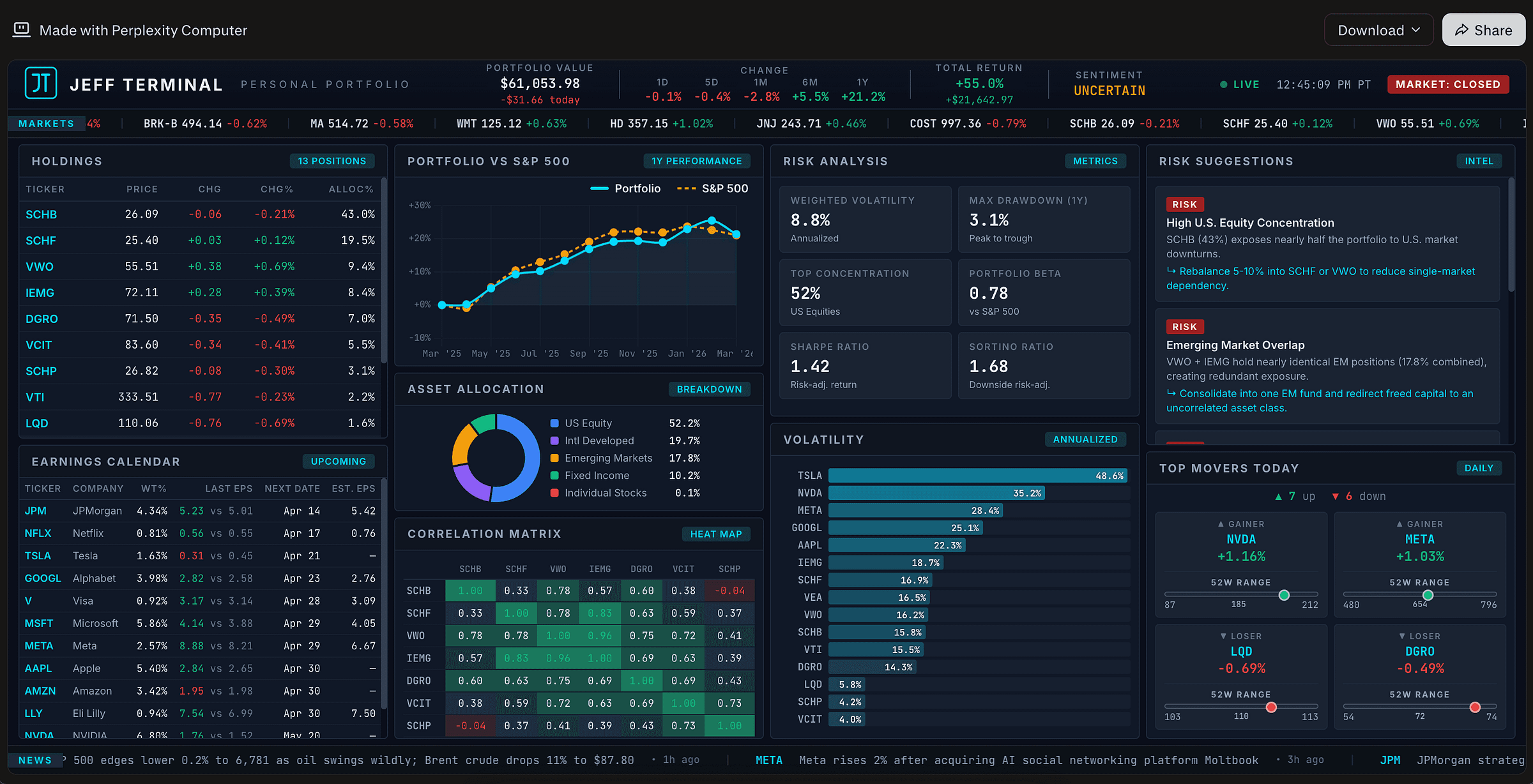Viewport: 1533px width, 784px height.
Task: Click the Intl Developed purple swatch
Action: (x=554, y=441)
